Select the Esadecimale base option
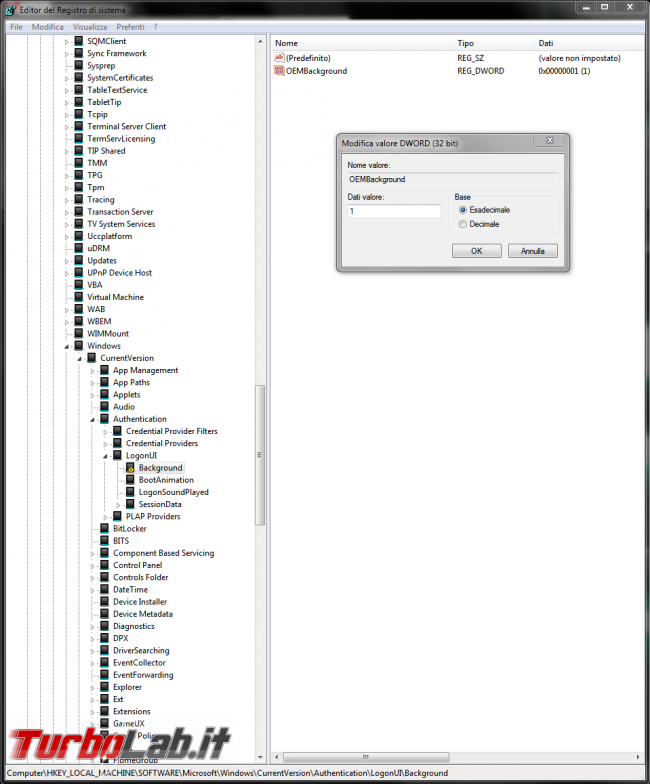 pos(463,210)
